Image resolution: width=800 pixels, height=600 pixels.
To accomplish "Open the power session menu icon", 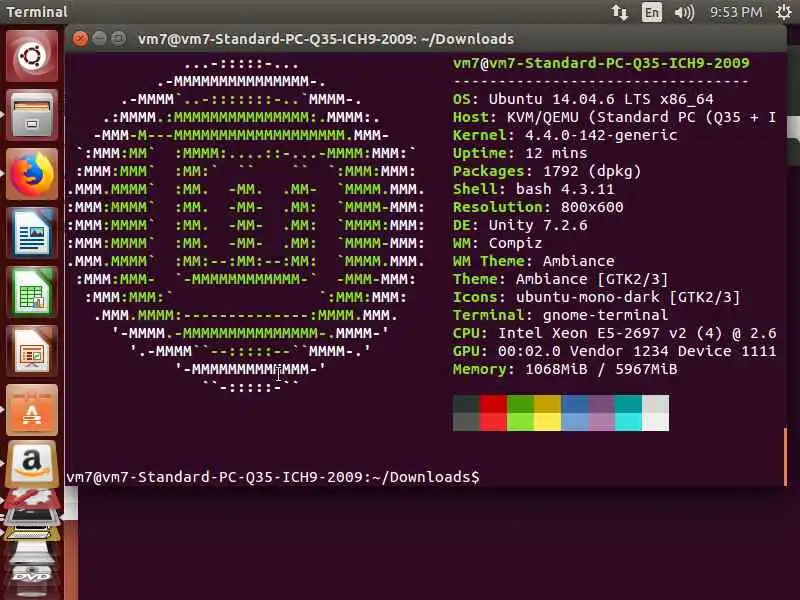I will pos(784,12).
